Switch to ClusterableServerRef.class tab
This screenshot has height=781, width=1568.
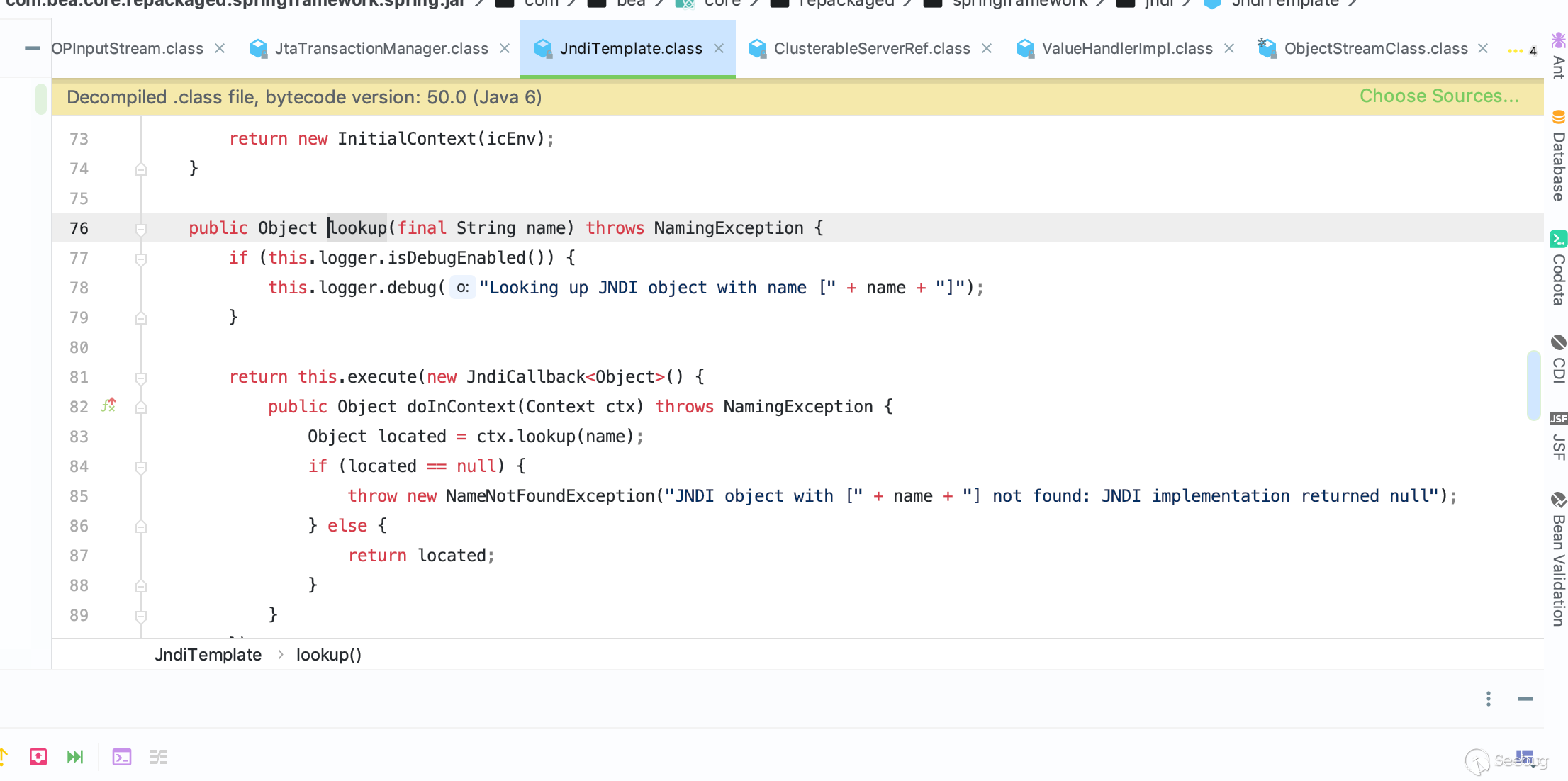click(x=871, y=49)
